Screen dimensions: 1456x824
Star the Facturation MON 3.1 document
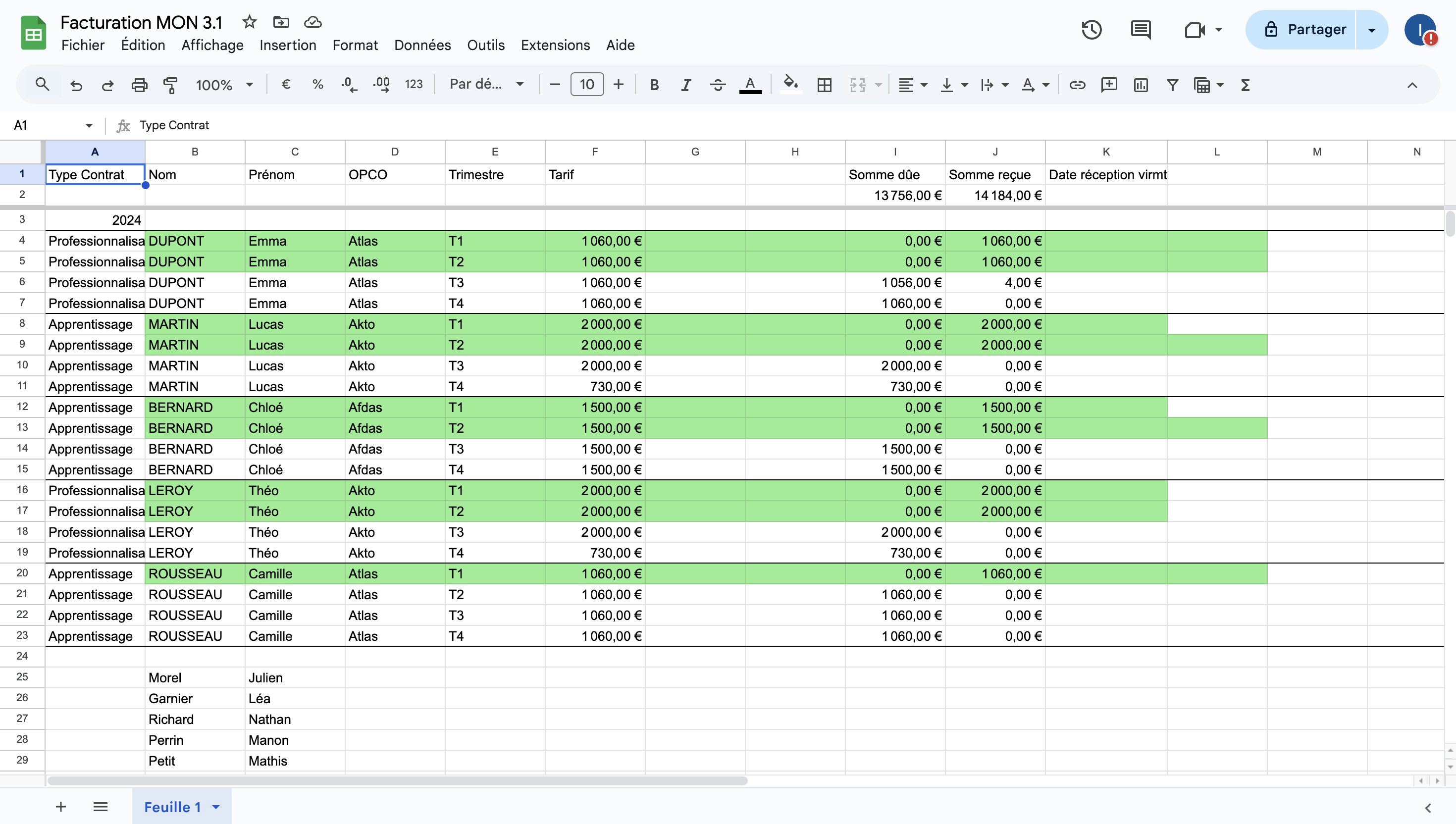(249, 22)
